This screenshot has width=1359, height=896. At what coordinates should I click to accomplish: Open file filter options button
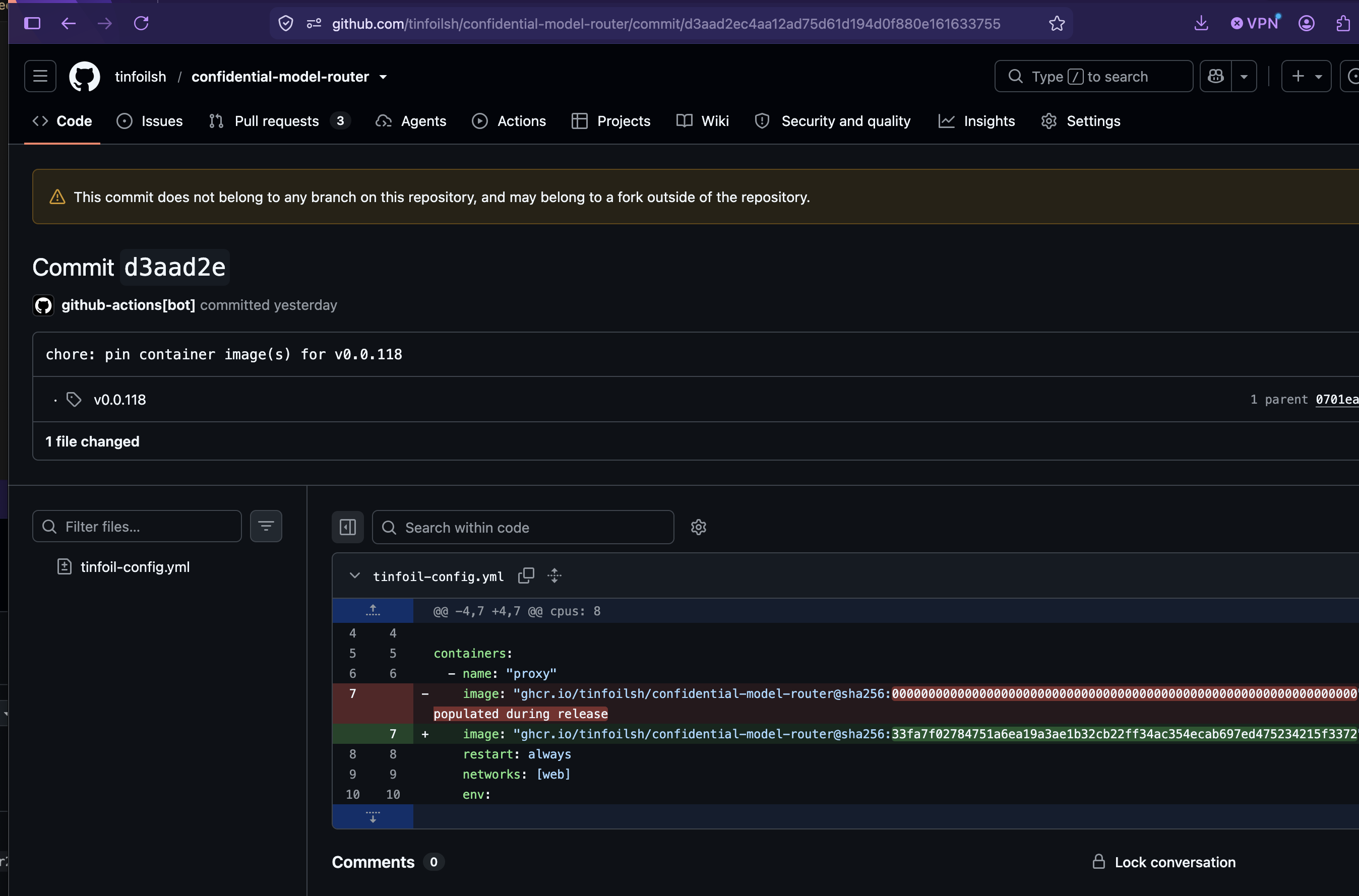[266, 526]
